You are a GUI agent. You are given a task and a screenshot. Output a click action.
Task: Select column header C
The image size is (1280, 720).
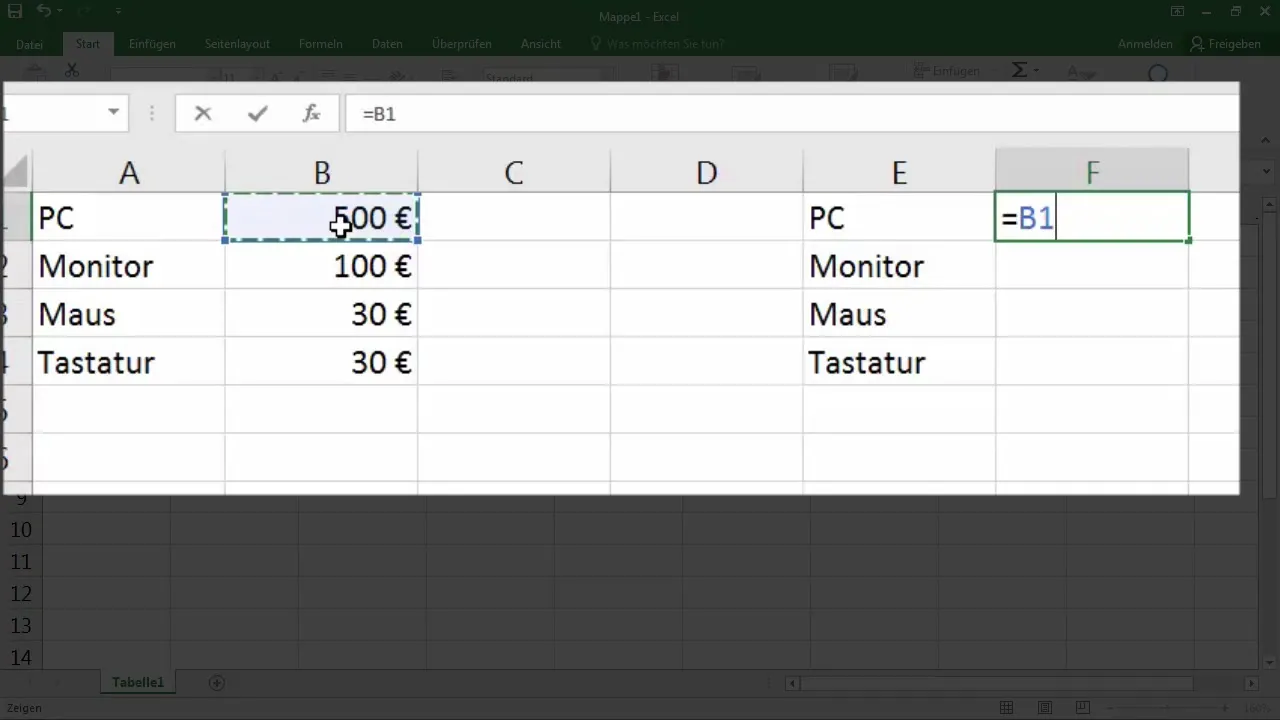click(x=514, y=172)
